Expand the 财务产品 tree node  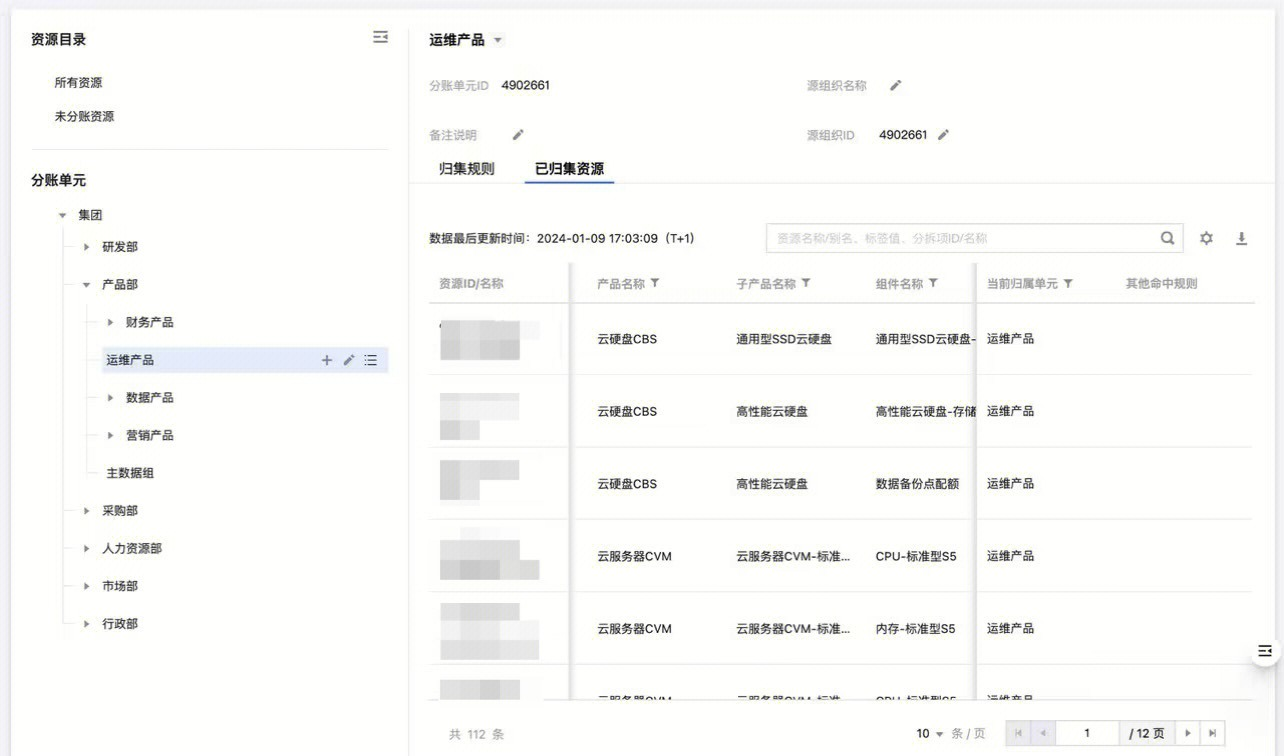(x=110, y=322)
